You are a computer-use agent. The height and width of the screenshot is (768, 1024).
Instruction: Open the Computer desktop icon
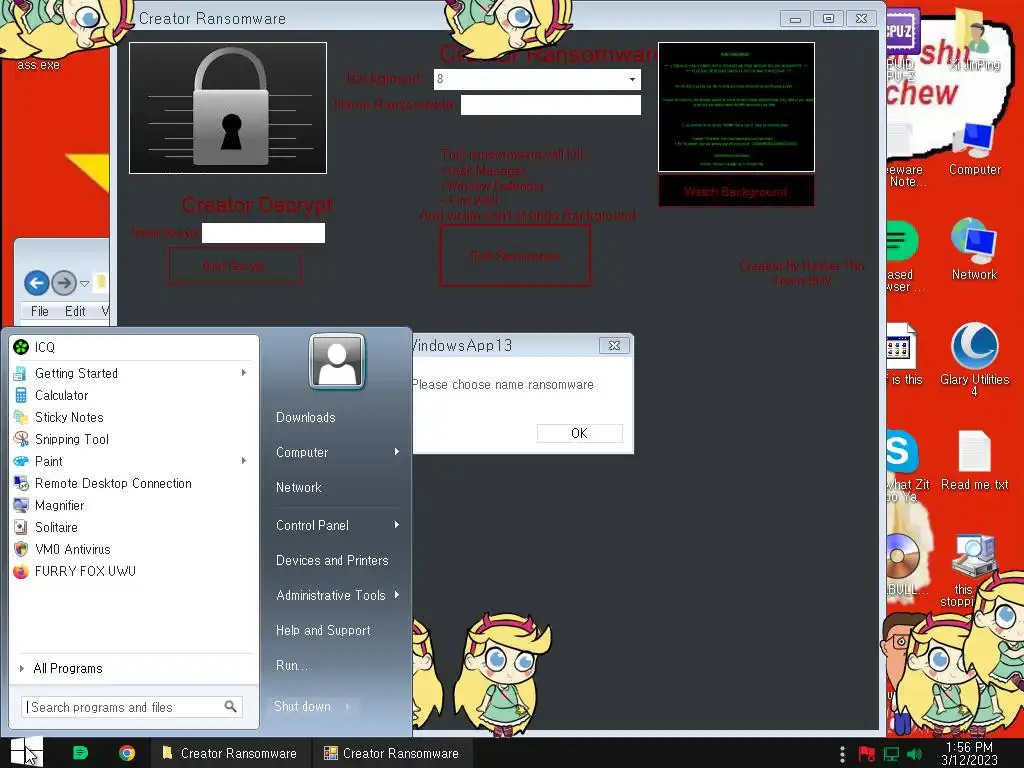(974, 150)
